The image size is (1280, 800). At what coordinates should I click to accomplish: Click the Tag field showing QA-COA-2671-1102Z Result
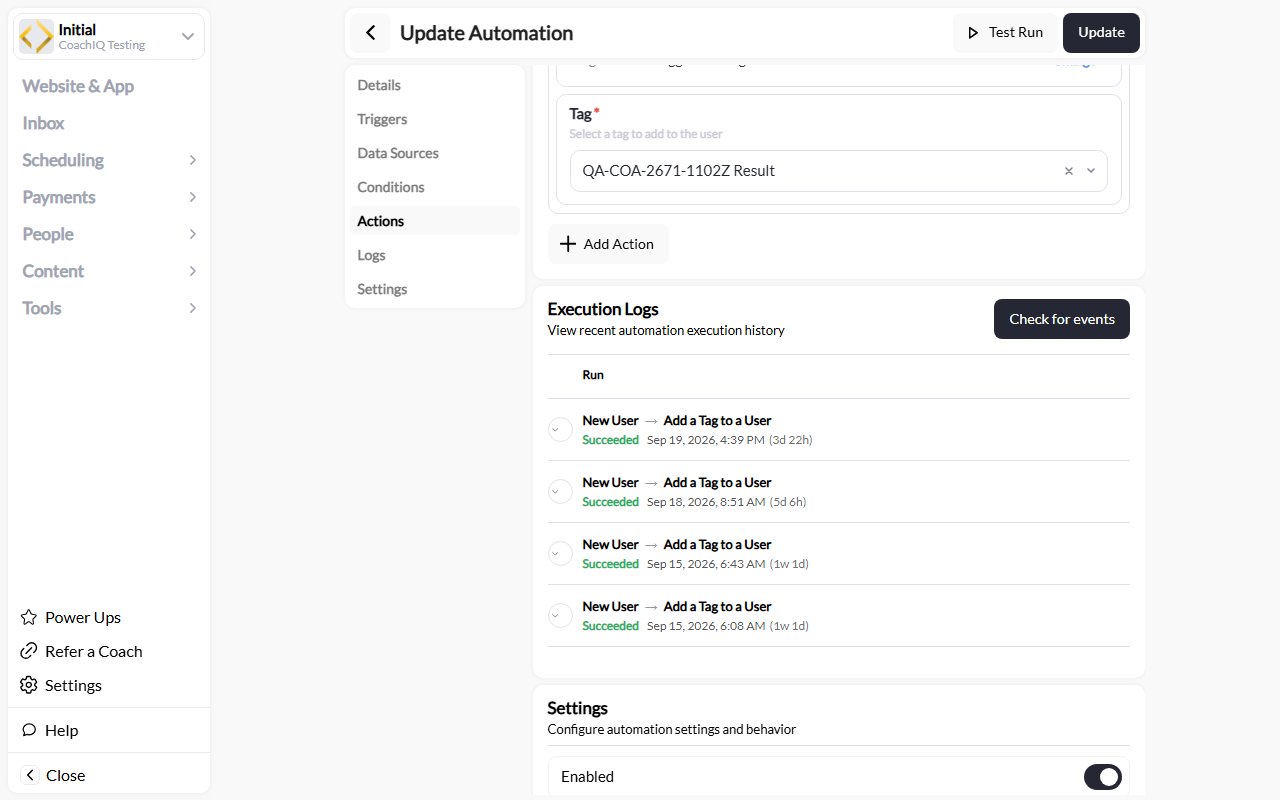(x=838, y=171)
